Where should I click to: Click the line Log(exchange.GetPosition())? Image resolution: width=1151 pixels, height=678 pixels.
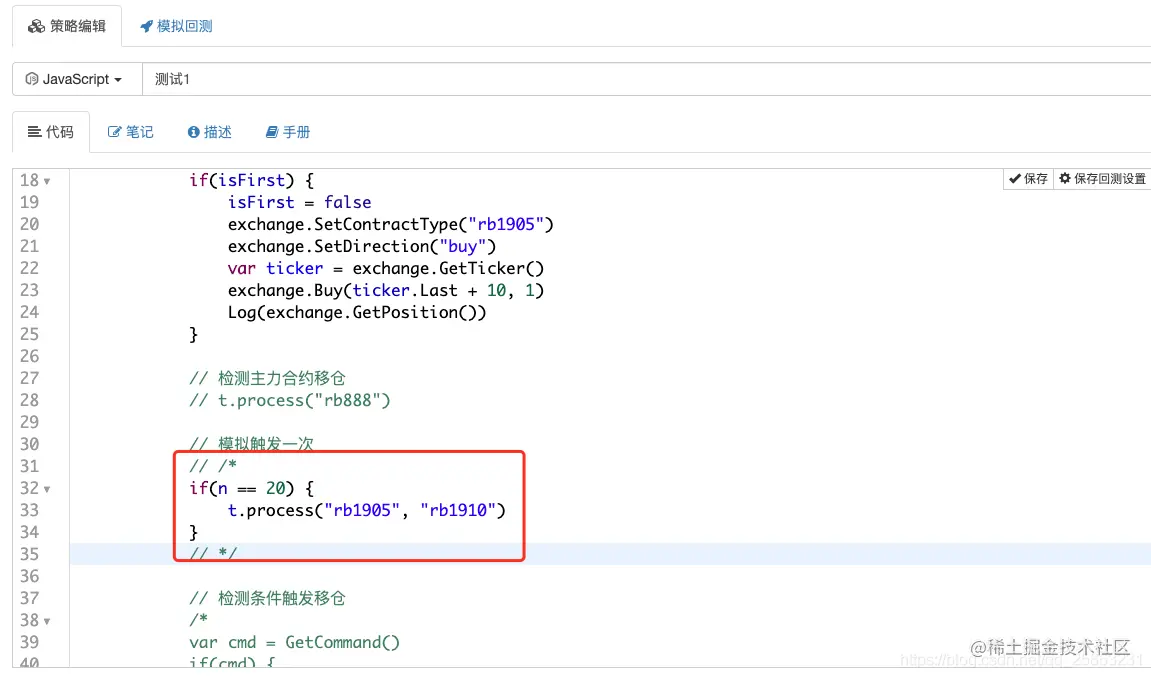coord(357,313)
